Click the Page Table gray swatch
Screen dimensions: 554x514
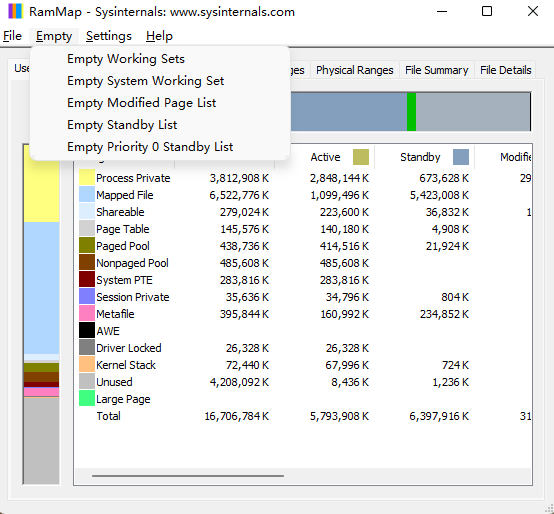(x=87, y=229)
